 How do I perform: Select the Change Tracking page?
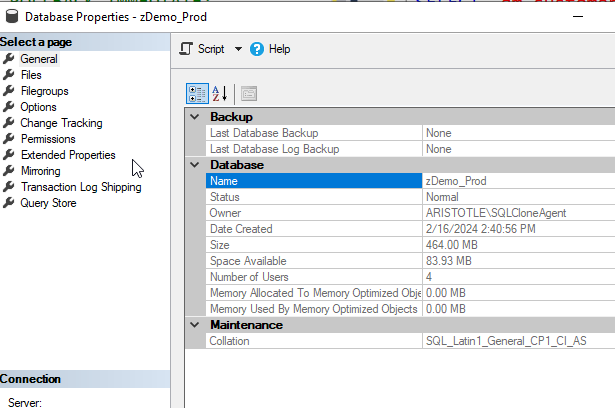[x=61, y=123]
